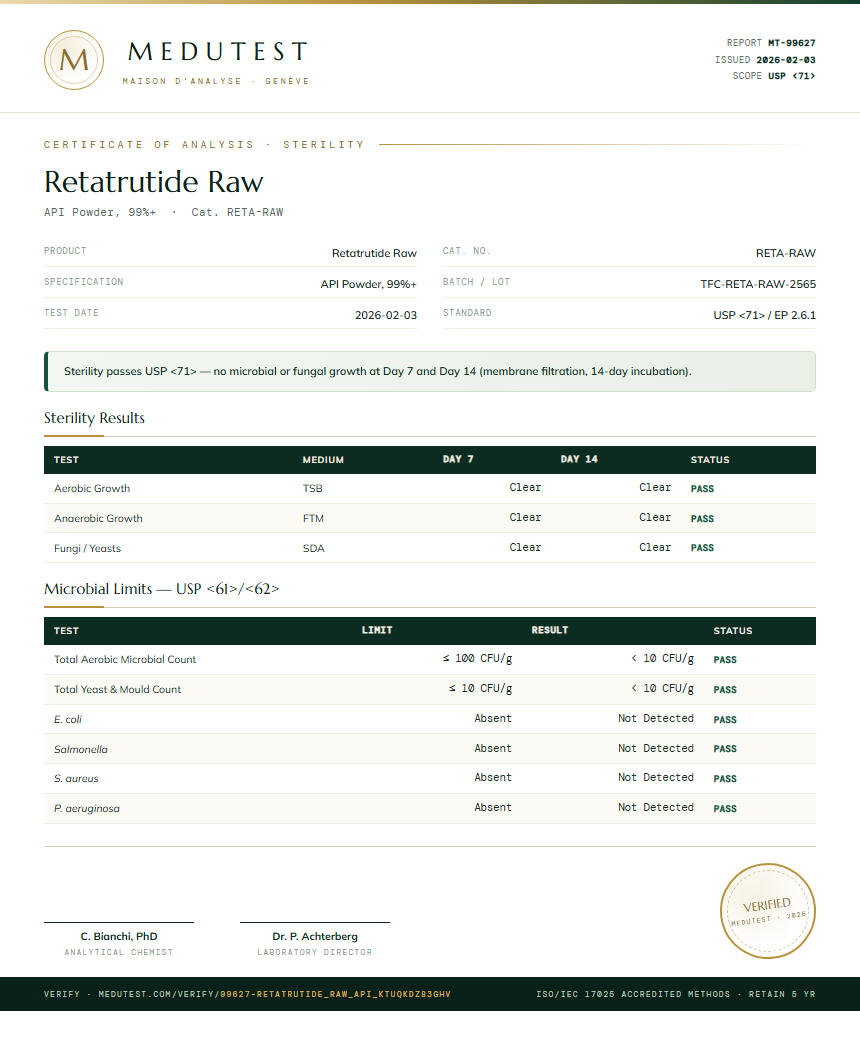860x1041 pixels.
Task: Click the DAY 7 column header
Action: (458, 459)
